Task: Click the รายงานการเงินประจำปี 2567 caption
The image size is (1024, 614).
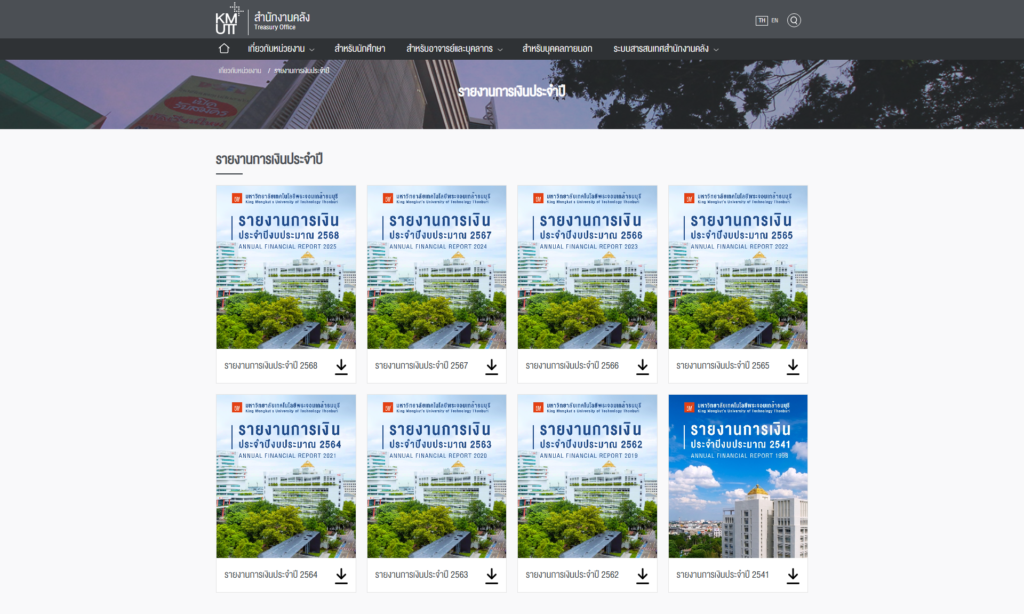Action: pyautogui.click(x=421, y=366)
